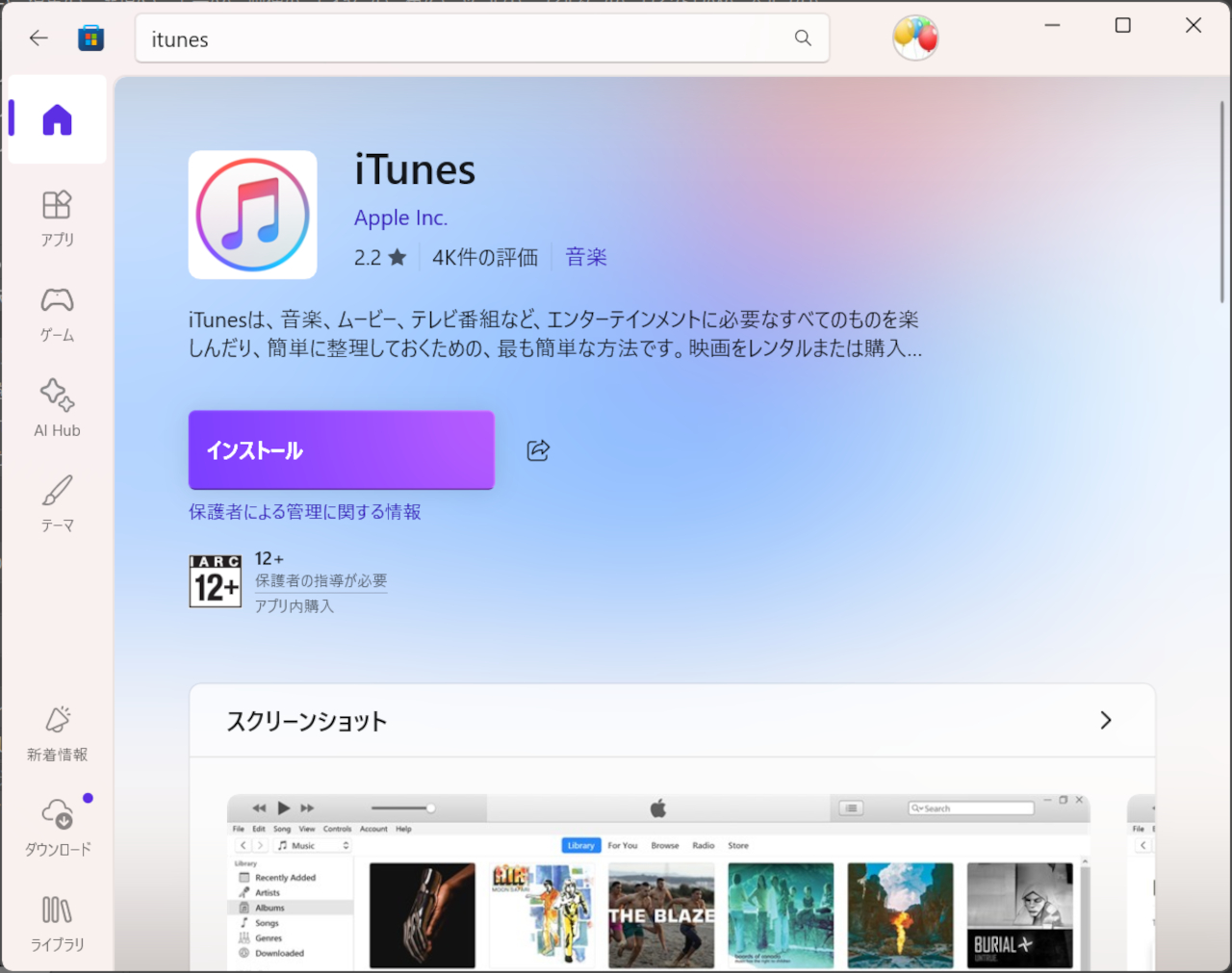Viewport: 1232px width, 973px height.
Task: Open 保護者による管理に関する情報 link
Action: (305, 512)
